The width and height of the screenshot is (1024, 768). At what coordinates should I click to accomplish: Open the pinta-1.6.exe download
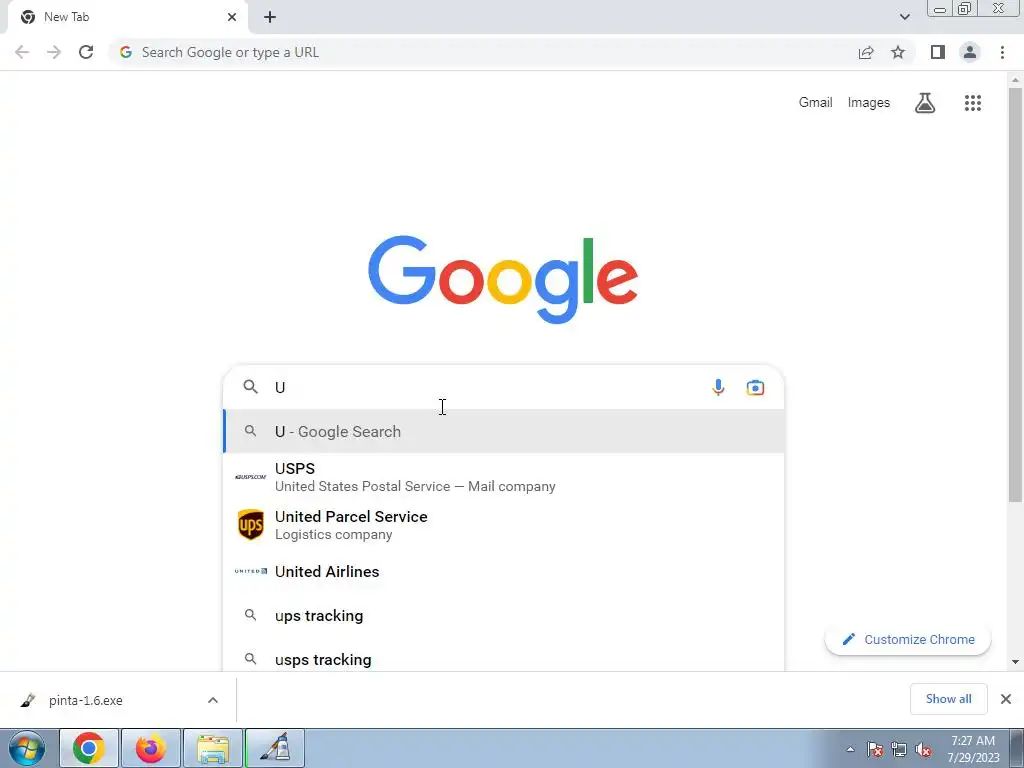tap(85, 700)
